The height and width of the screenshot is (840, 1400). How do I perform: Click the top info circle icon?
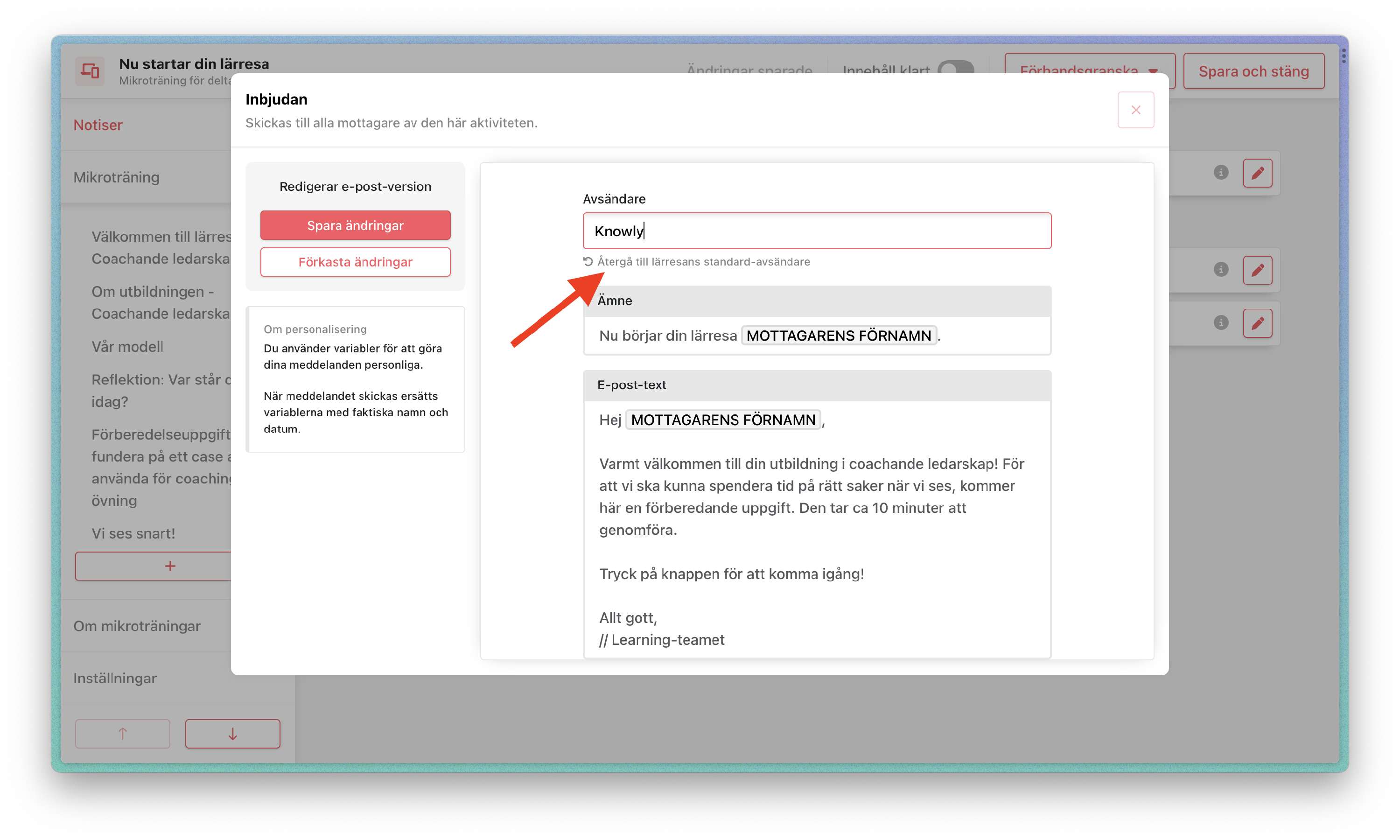pyautogui.click(x=1221, y=172)
